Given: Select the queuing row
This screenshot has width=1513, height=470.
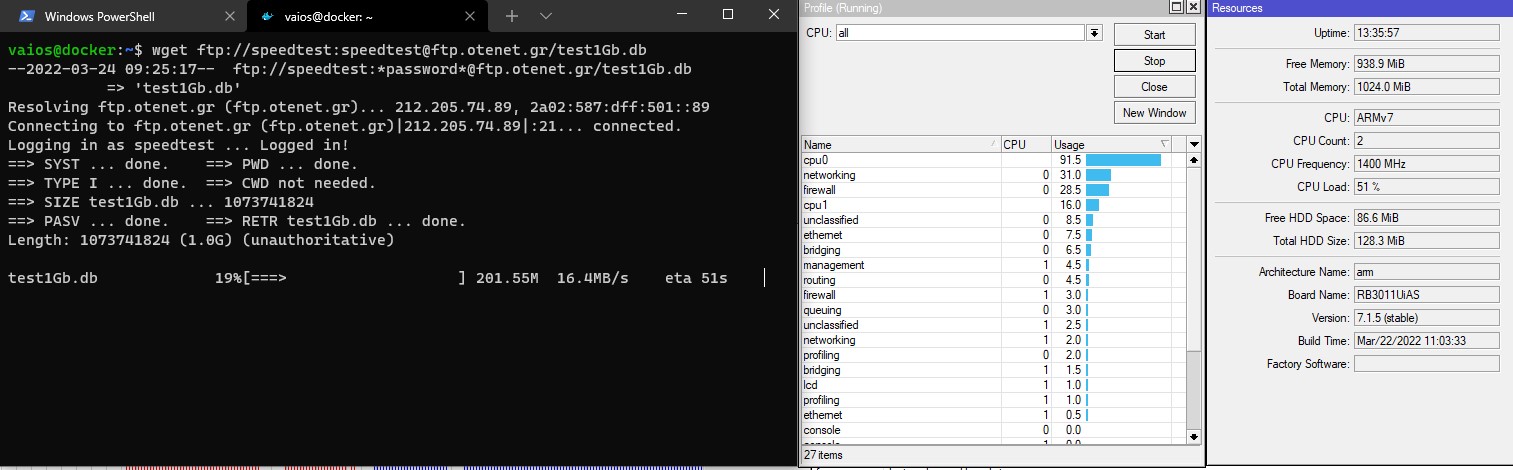Looking at the screenshot, I should pyautogui.click(x=993, y=310).
